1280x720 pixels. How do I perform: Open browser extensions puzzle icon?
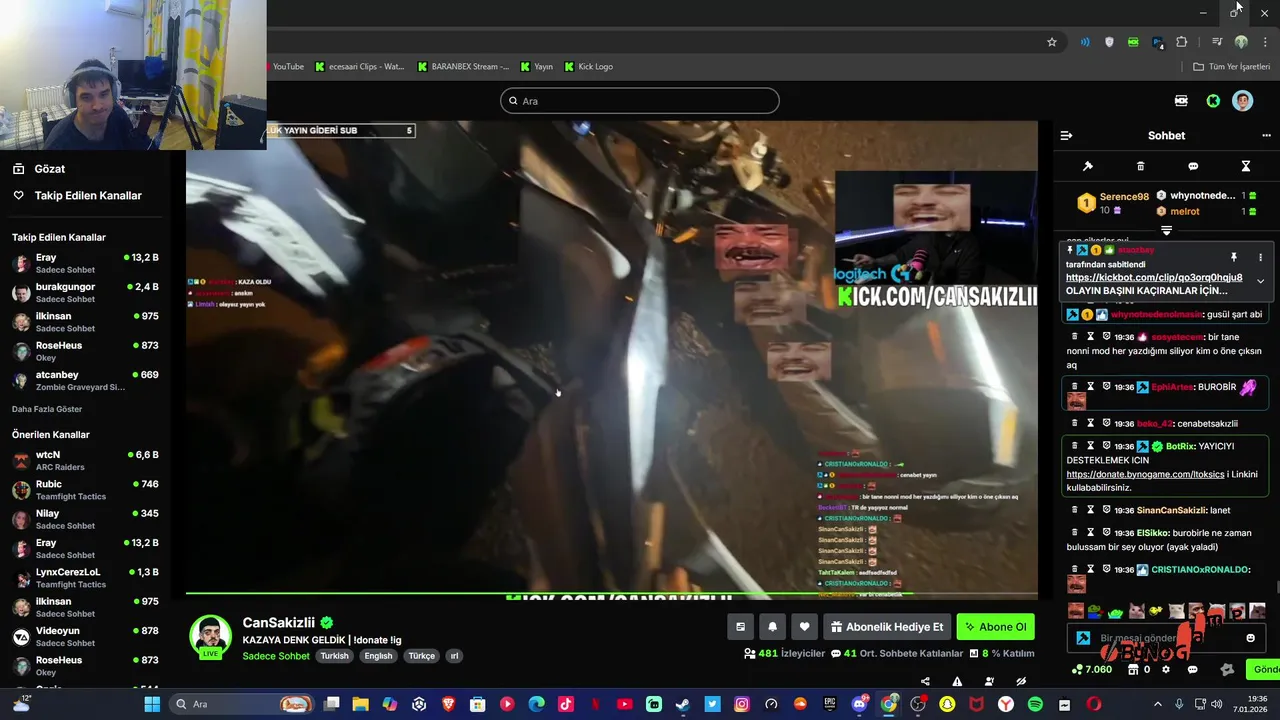coord(1182,42)
